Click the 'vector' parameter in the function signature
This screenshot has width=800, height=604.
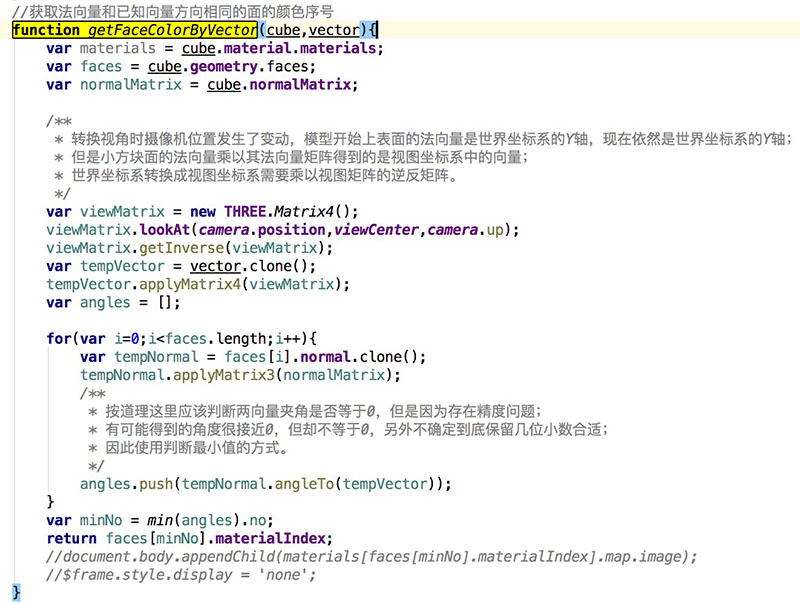(x=334, y=30)
